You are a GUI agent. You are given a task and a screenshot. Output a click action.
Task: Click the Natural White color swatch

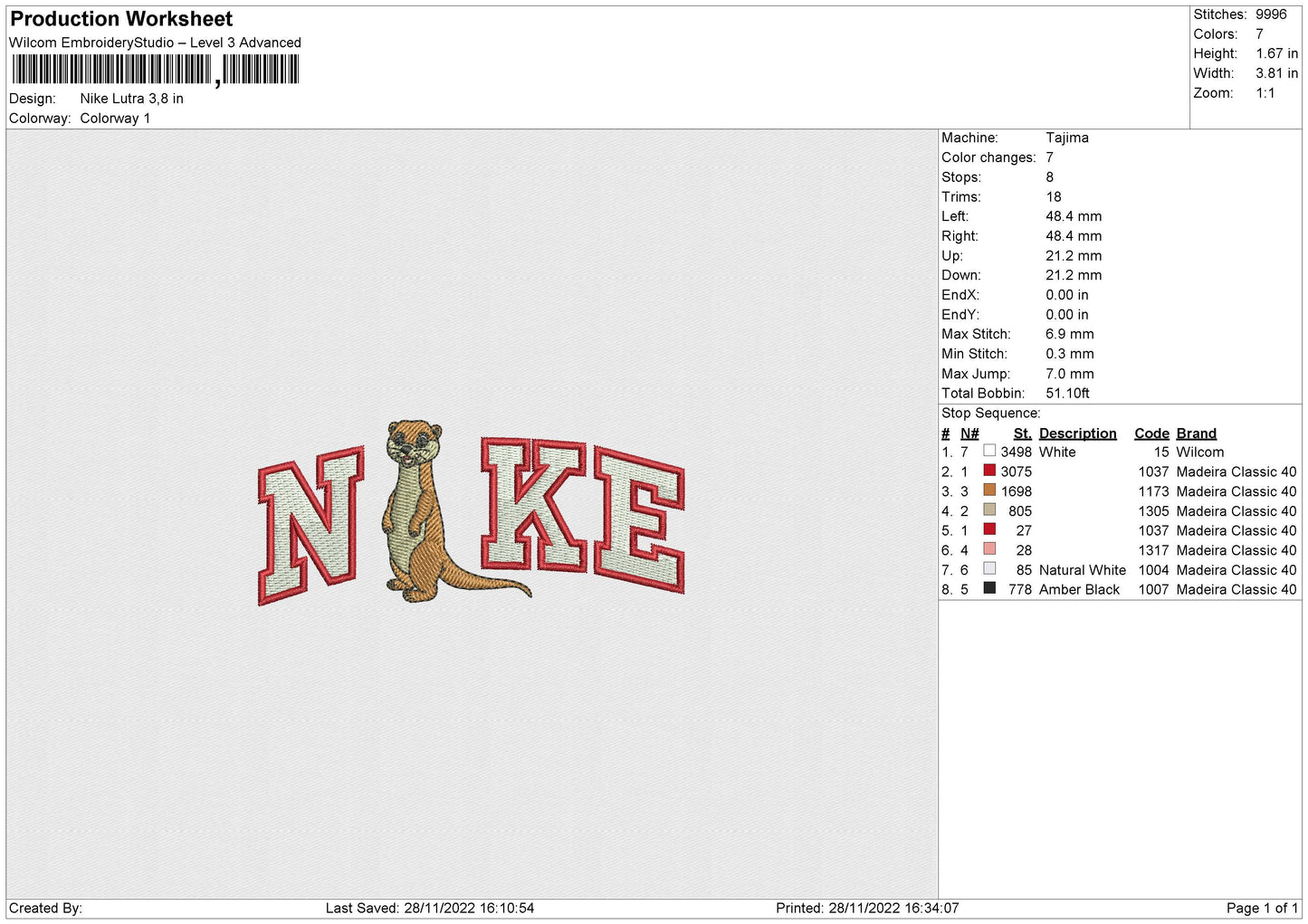(x=989, y=569)
